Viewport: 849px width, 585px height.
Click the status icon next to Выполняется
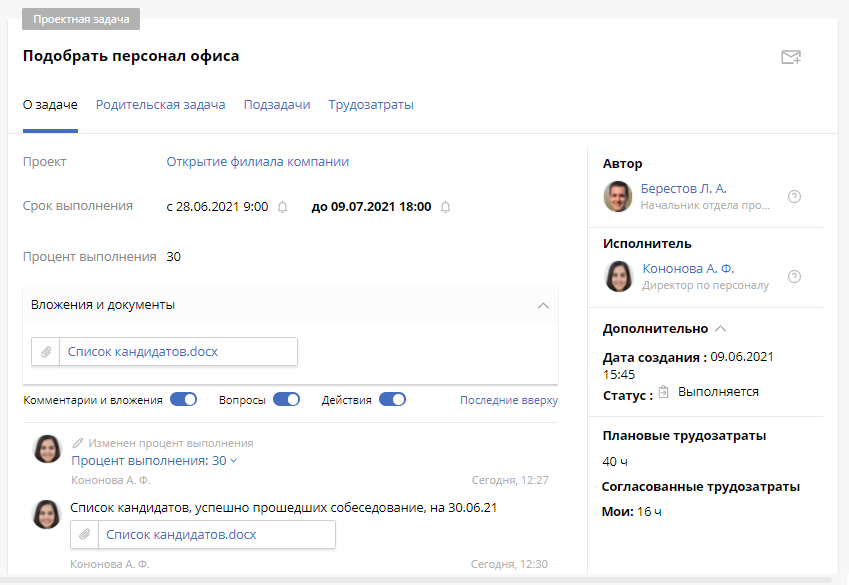(x=662, y=392)
